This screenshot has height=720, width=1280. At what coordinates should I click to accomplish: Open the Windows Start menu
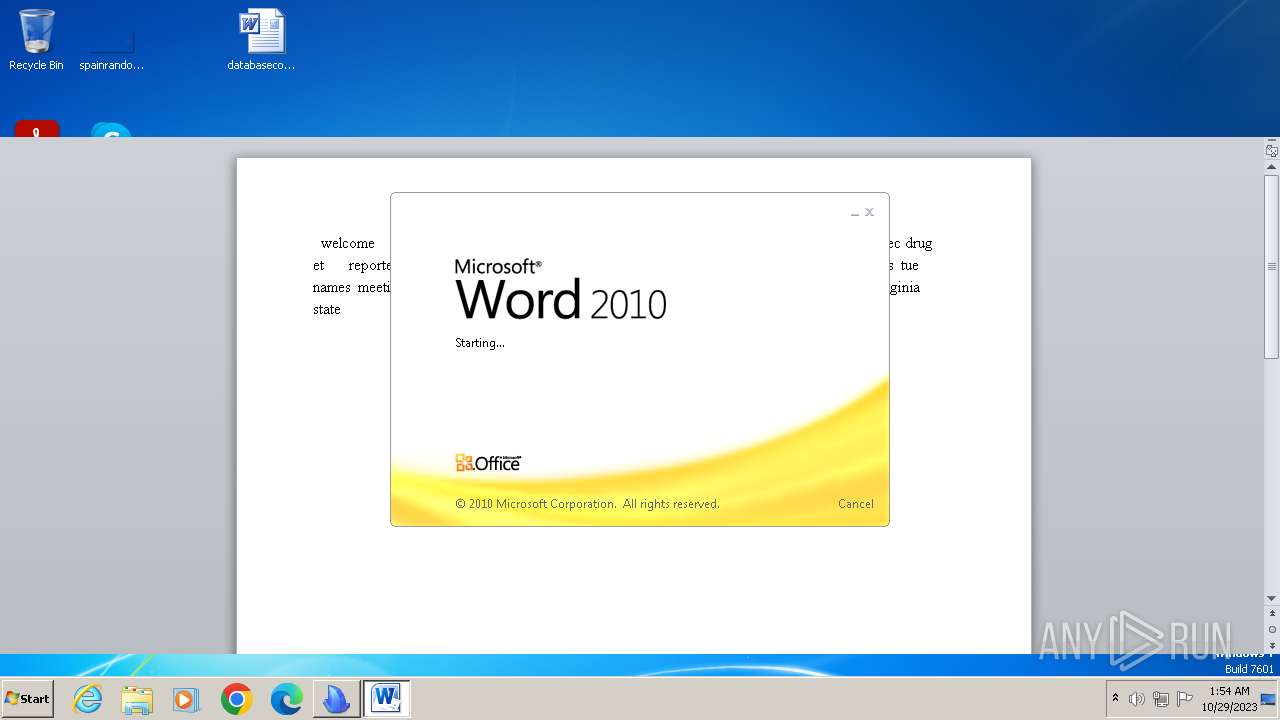pyautogui.click(x=28, y=699)
